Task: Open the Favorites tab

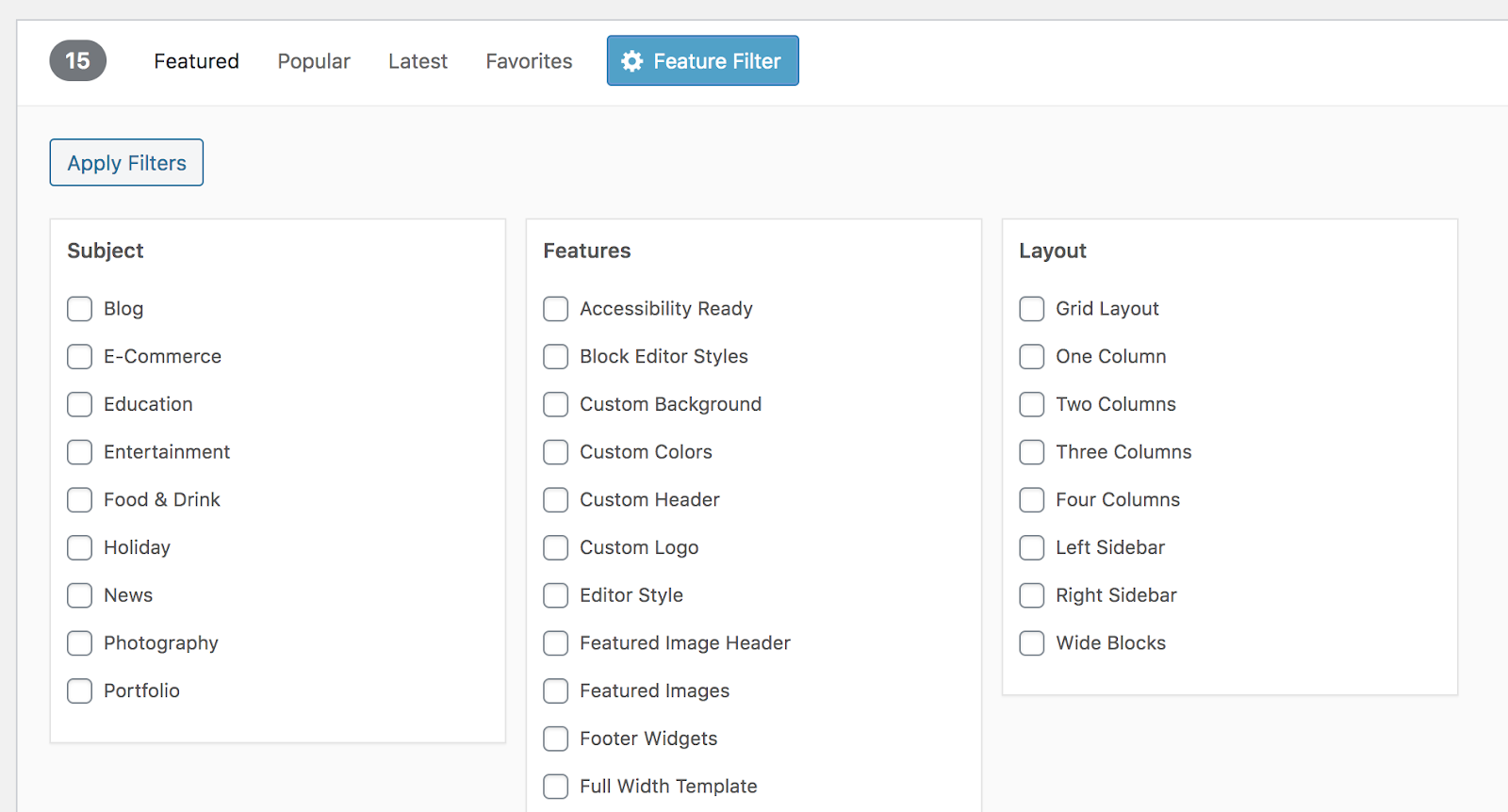Action: pyautogui.click(x=529, y=61)
